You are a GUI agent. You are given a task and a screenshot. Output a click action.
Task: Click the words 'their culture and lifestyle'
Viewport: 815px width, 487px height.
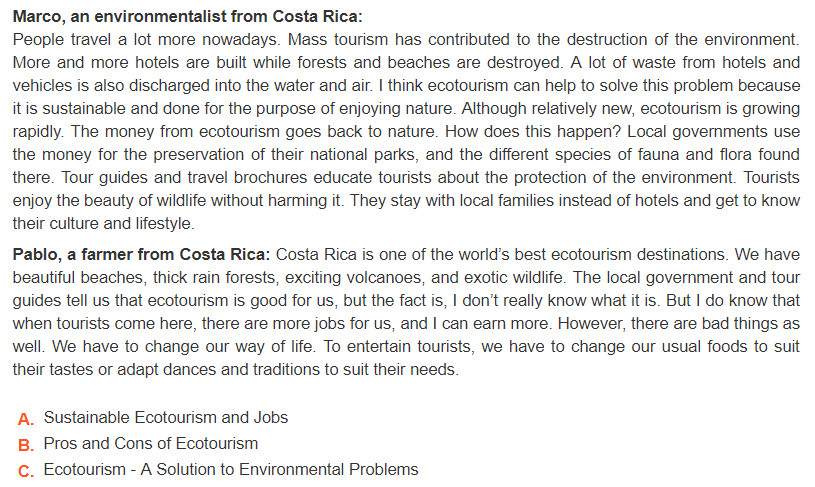click(103, 223)
